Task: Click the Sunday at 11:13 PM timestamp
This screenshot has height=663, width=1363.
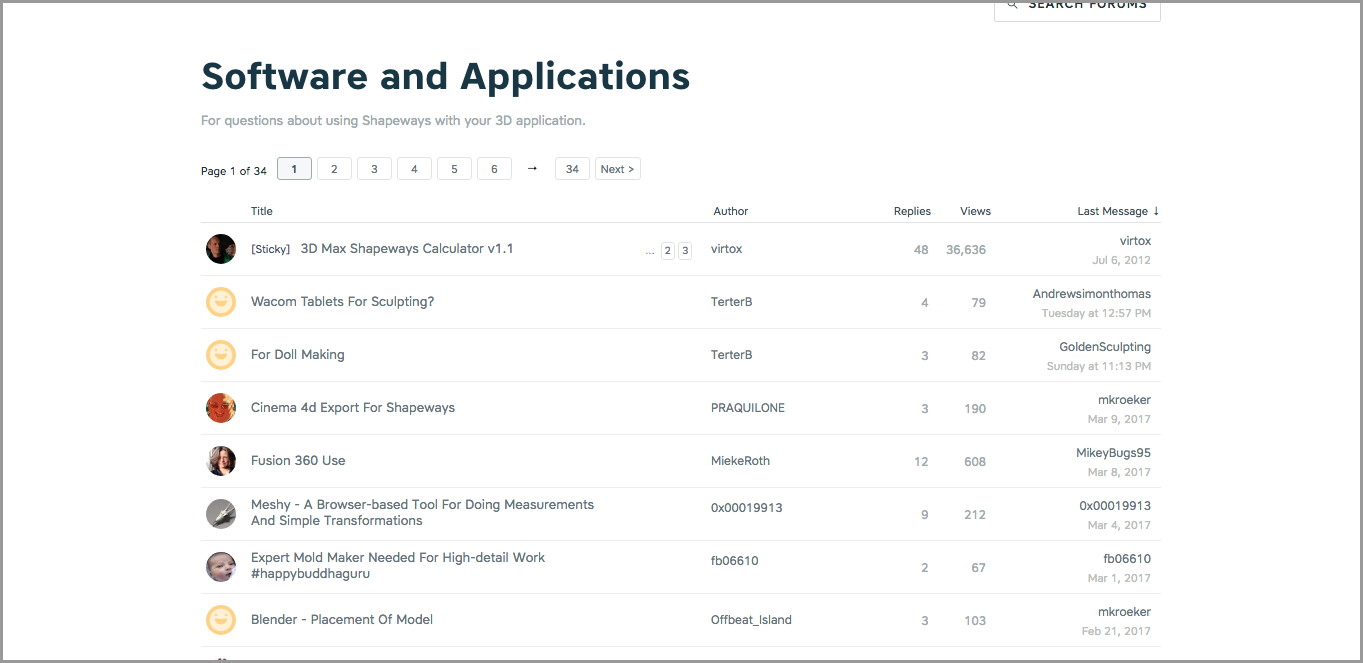Action: click(x=1098, y=366)
